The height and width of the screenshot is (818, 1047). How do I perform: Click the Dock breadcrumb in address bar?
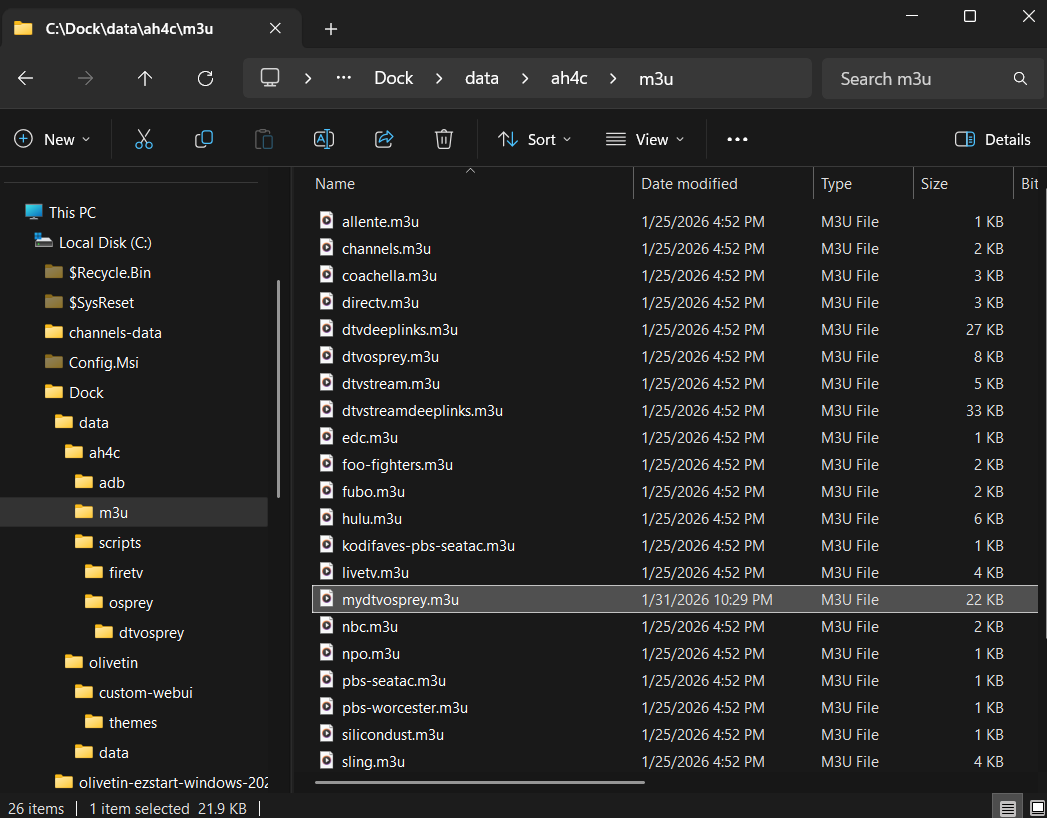tap(393, 79)
